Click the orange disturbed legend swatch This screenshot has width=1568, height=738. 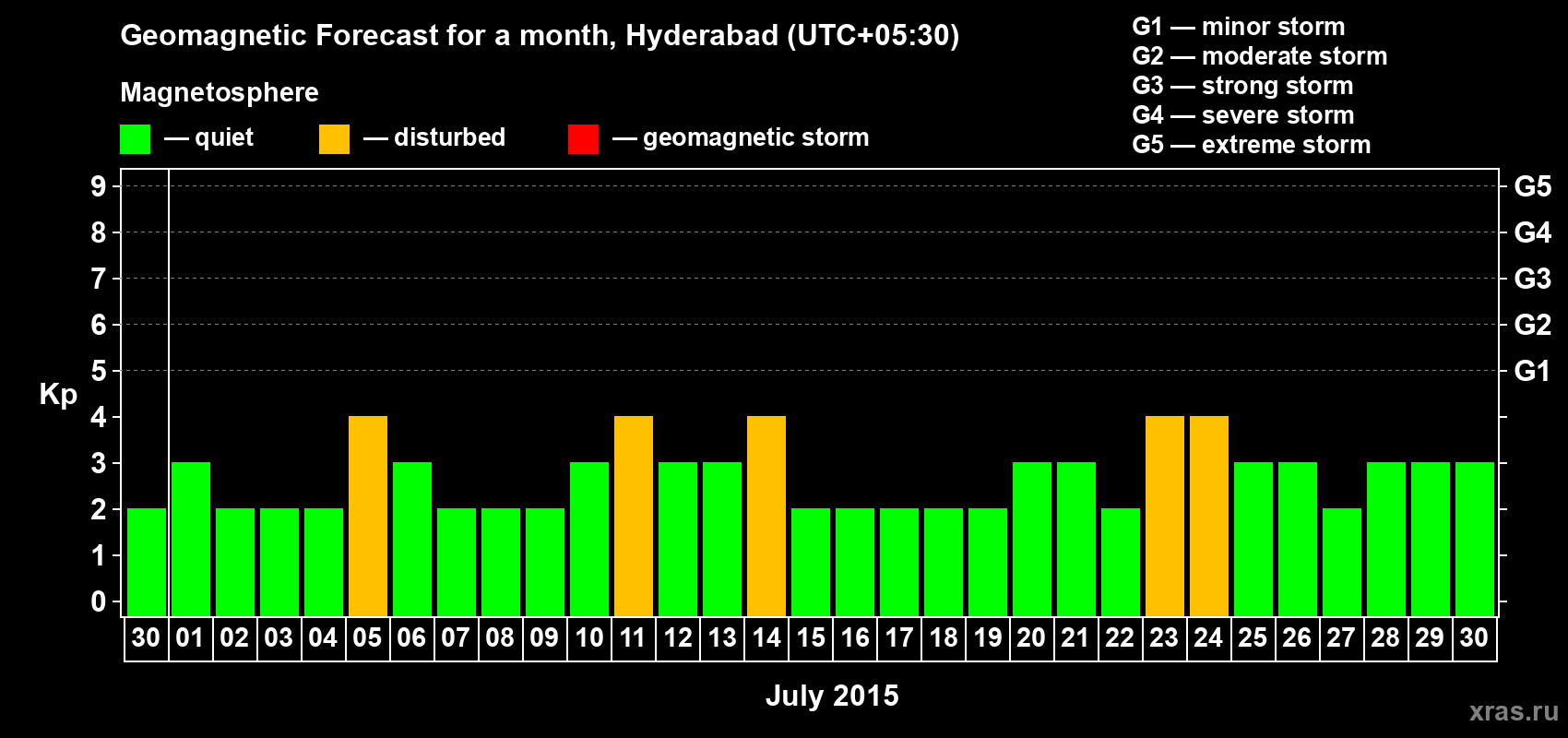[x=334, y=139]
